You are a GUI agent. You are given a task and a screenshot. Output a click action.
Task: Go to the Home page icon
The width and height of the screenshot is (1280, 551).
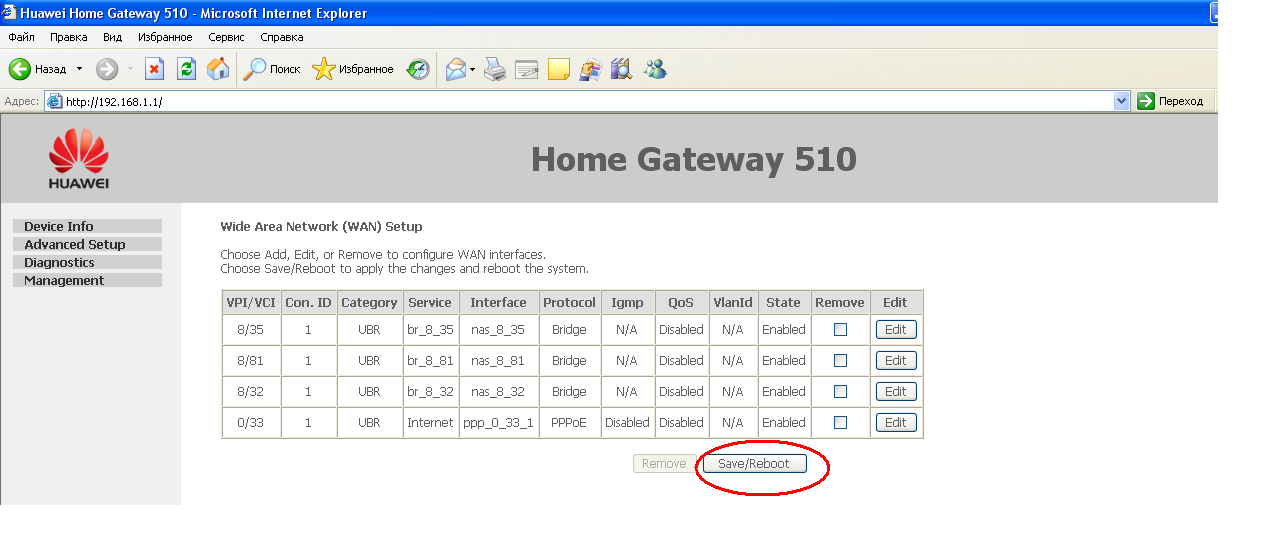217,69
